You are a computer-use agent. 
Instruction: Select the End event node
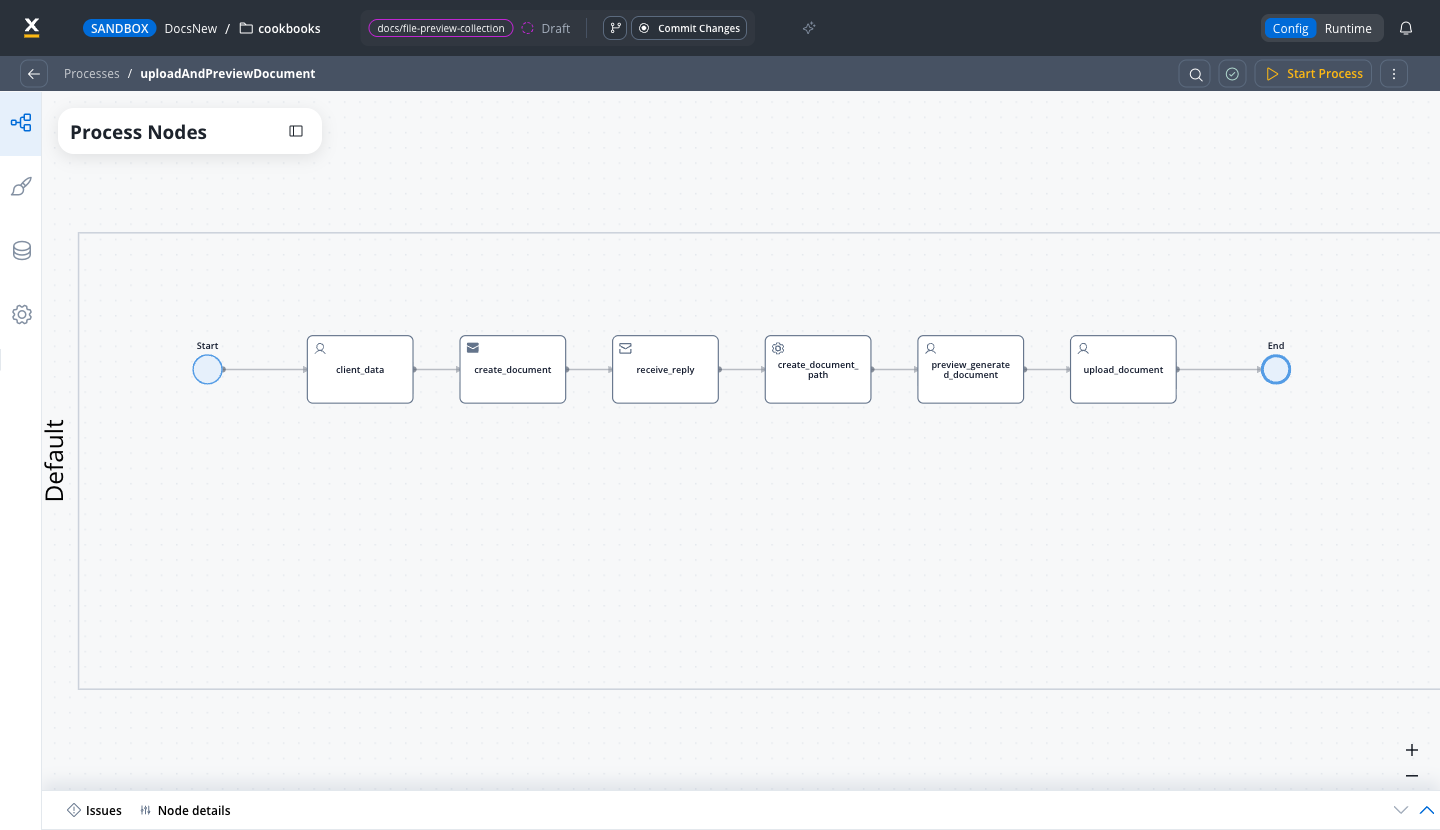click(1276, 369)
